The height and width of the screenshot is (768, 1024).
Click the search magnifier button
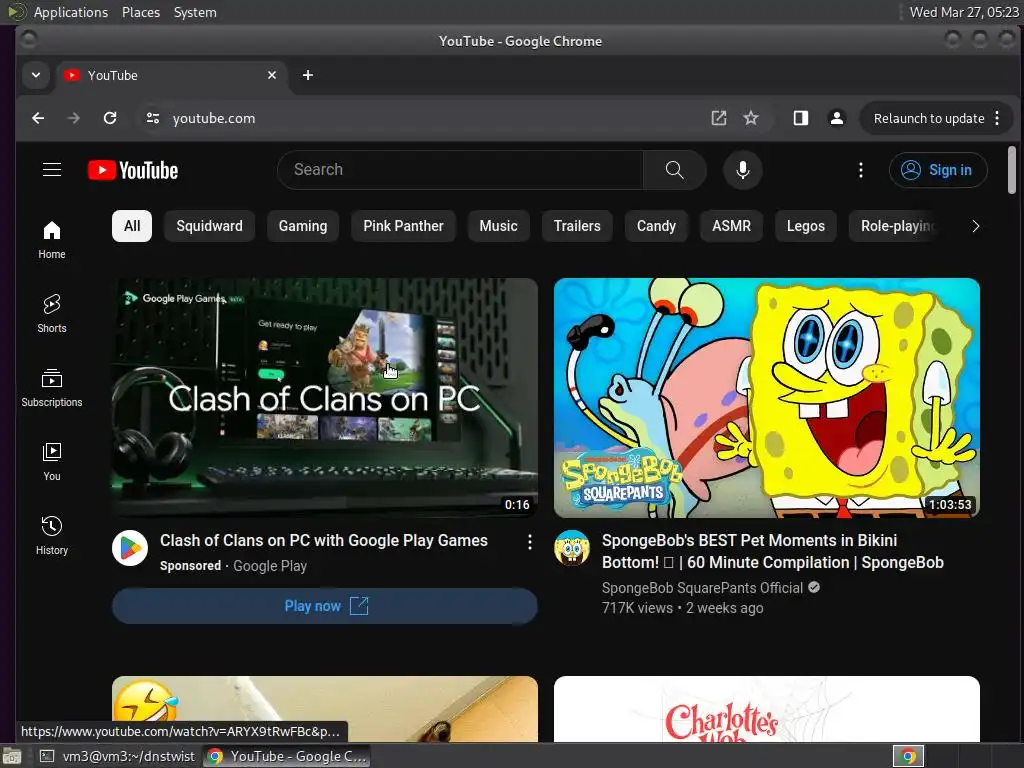coord(675,170)
